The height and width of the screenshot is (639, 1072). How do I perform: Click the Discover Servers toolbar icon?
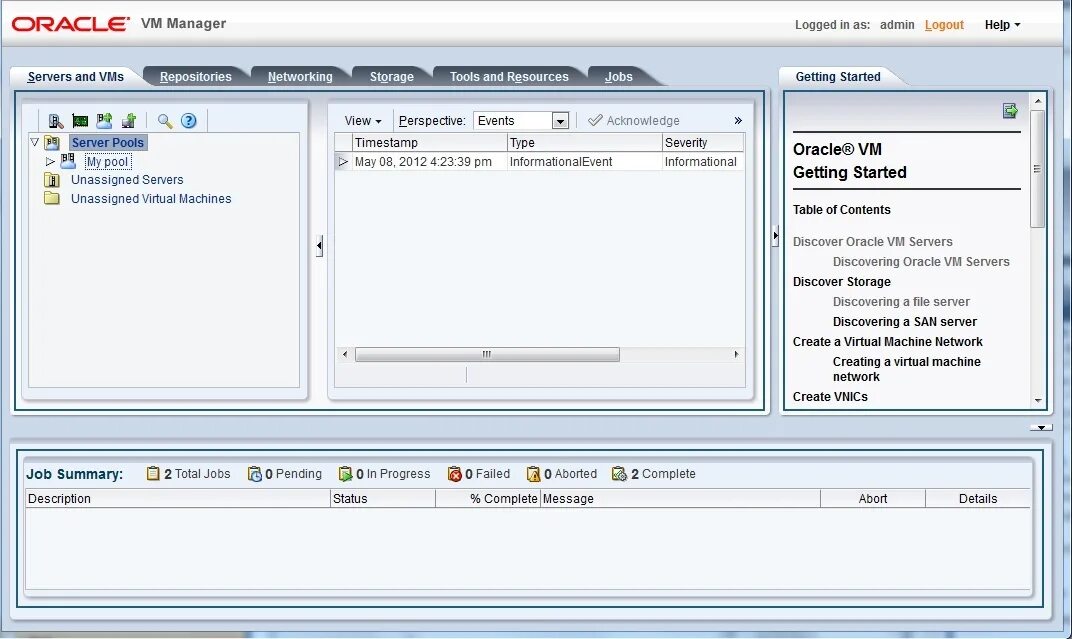click(55, 121)
